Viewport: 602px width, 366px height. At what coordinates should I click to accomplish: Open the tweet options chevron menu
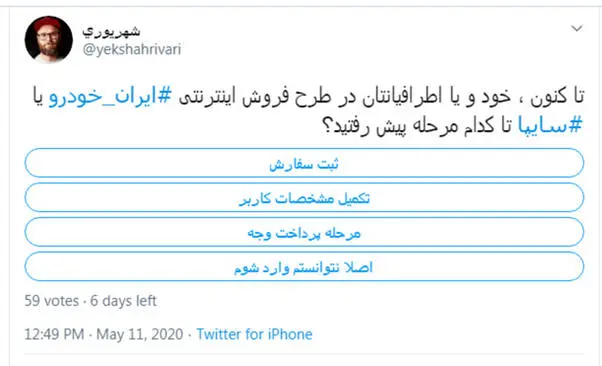pyautogui.click(x=577, y=28)
